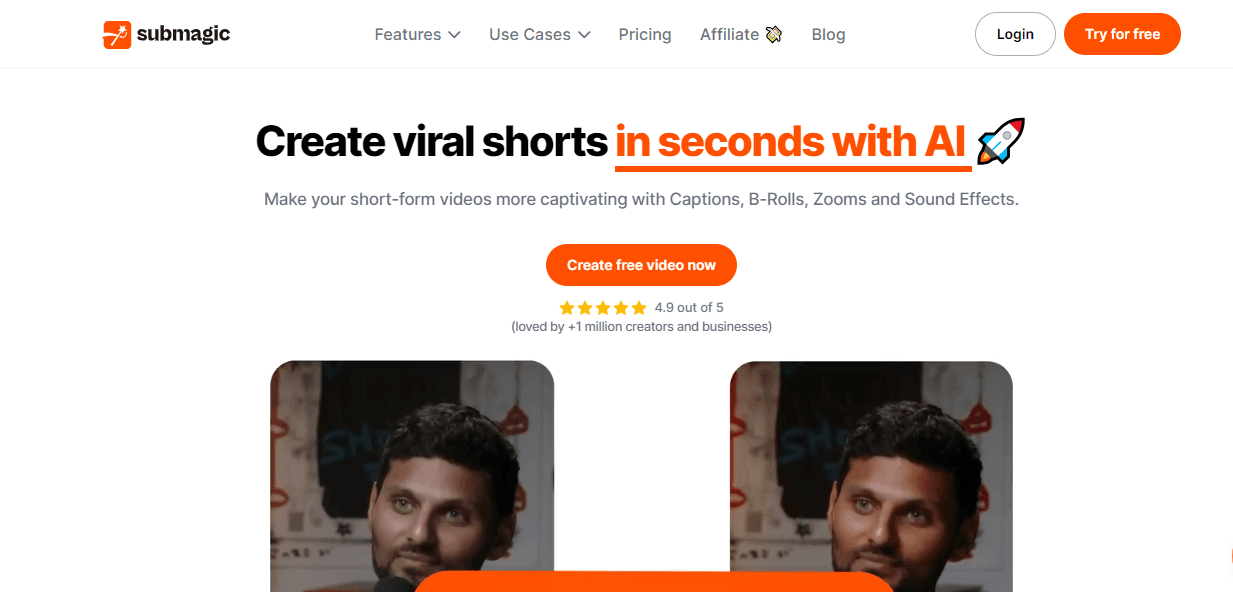Screen dimensions: 1233x592
Task: Open the Use Cases menu
Action: pos(540,34)
